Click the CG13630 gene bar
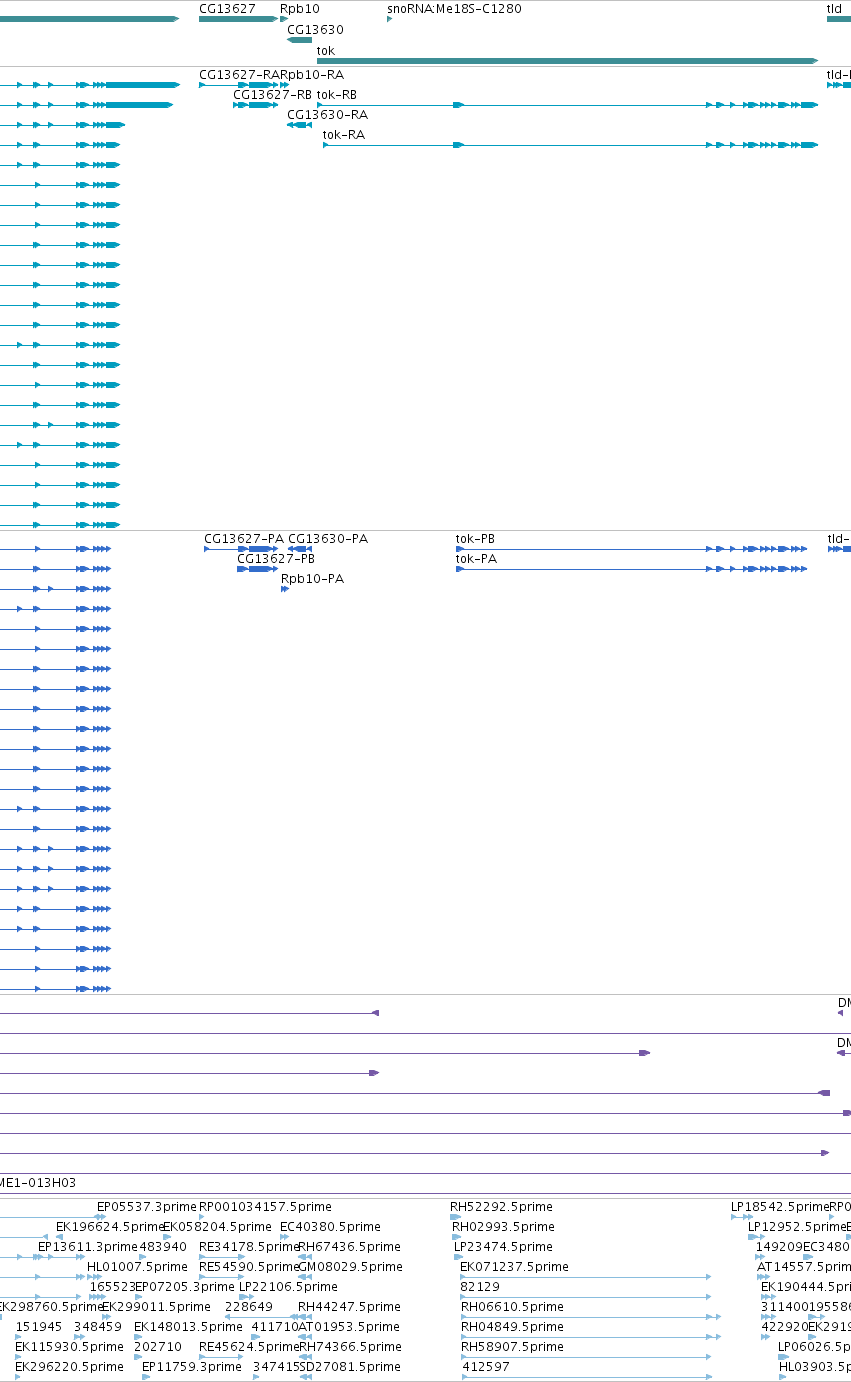 click(299, 40)
